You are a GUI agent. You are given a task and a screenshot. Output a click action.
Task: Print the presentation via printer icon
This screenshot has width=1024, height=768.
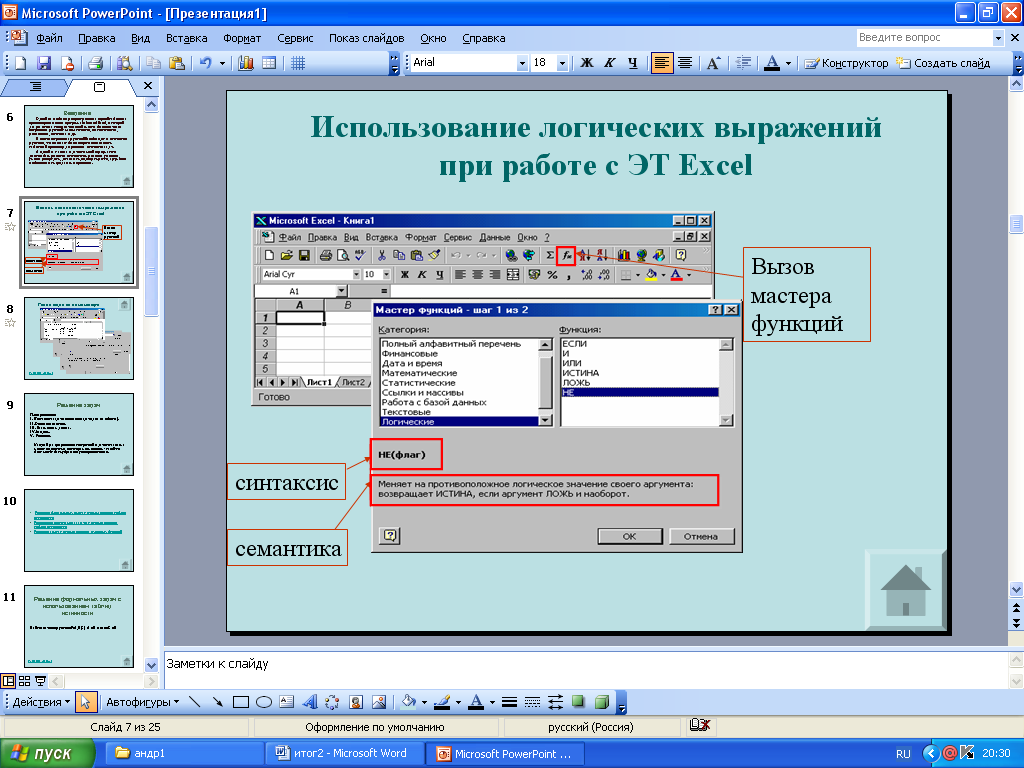95,63
